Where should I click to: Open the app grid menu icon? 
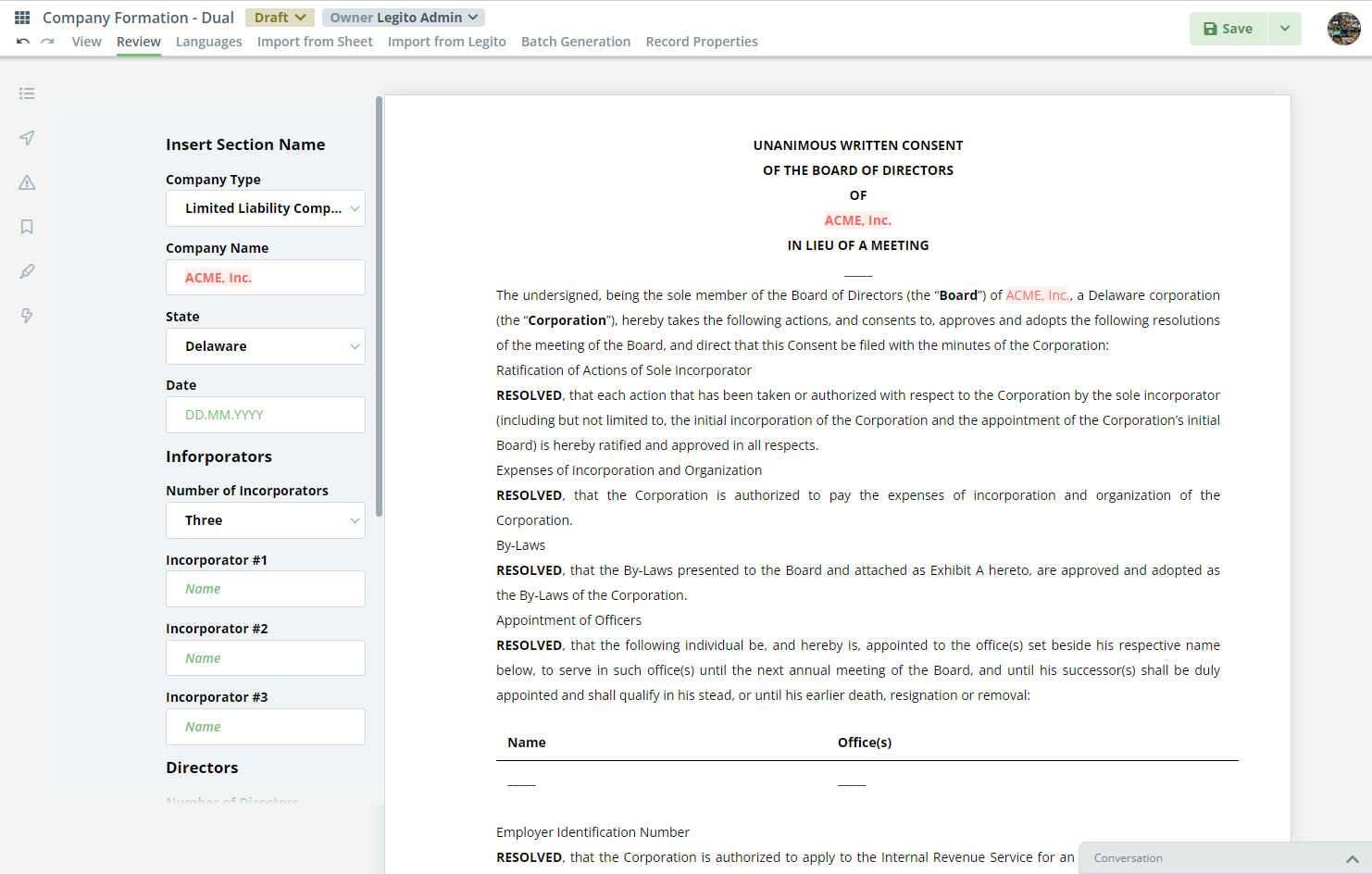22,18
